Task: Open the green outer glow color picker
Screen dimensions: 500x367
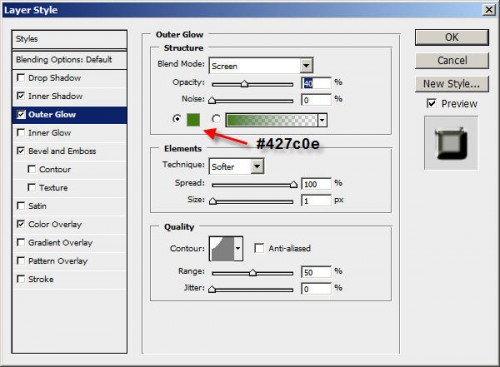Action: tap(193, 120)
